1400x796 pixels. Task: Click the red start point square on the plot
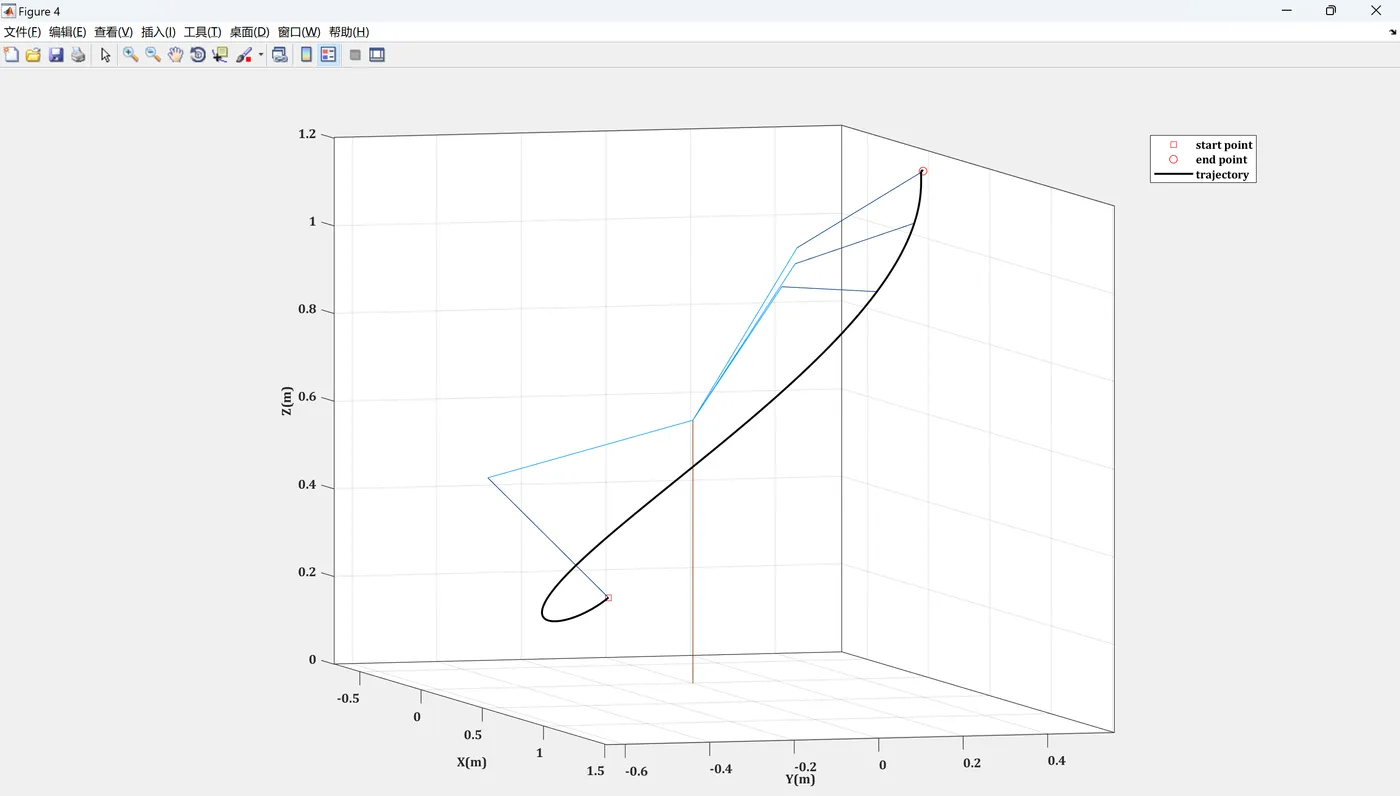tap(608, 598)
